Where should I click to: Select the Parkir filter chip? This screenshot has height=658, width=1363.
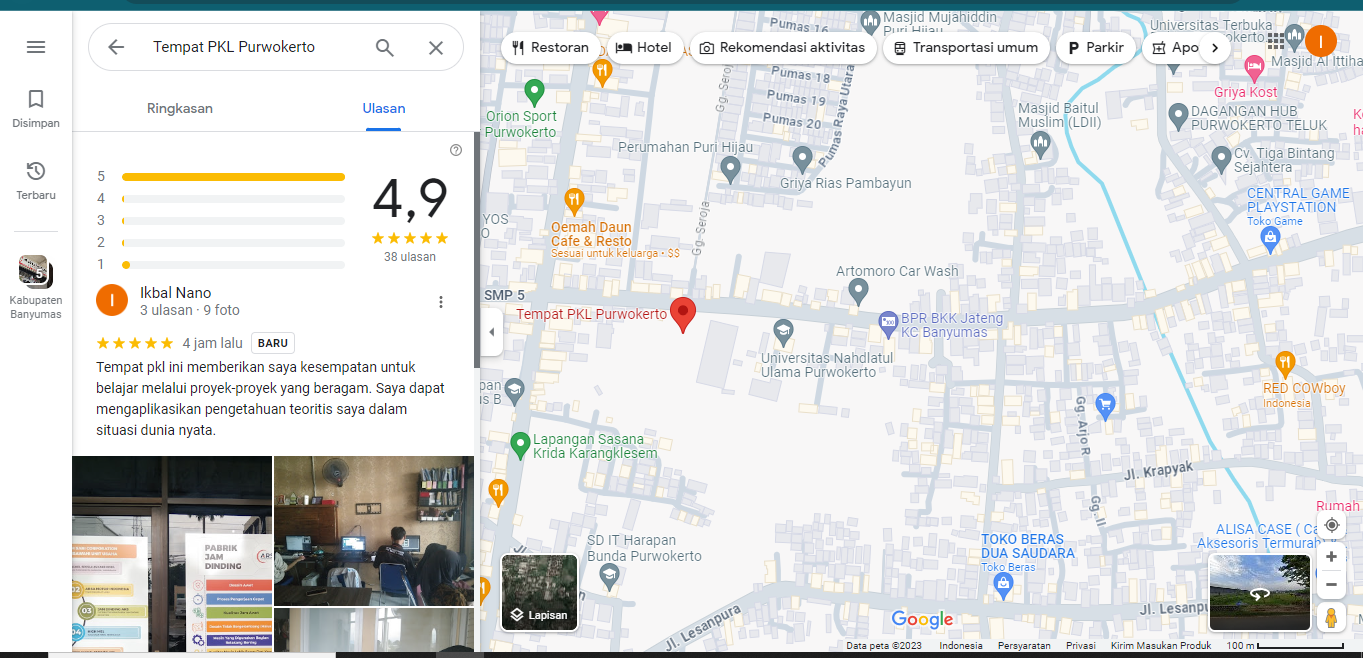1097,47
